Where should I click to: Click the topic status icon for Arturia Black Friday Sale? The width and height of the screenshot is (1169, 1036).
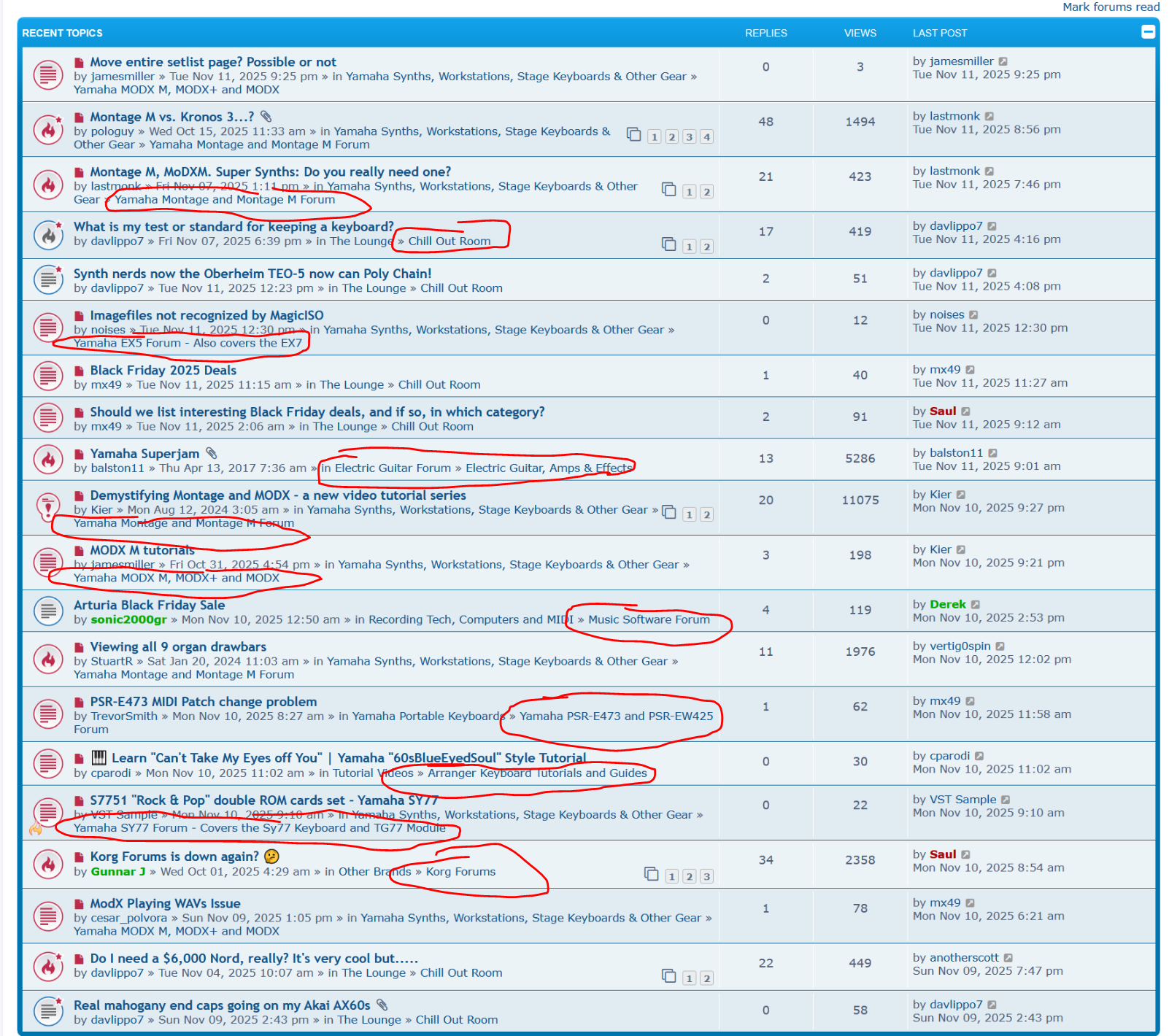click(x=48, y=611)
